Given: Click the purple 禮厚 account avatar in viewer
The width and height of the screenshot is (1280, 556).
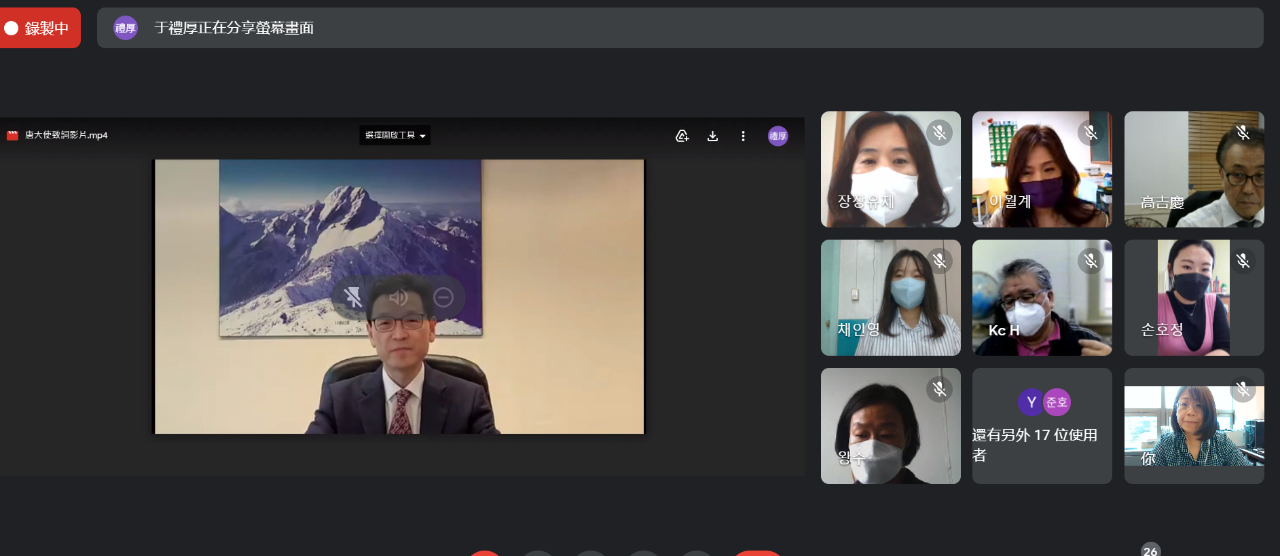Looking at the screenshot, I should coord(778,136).
